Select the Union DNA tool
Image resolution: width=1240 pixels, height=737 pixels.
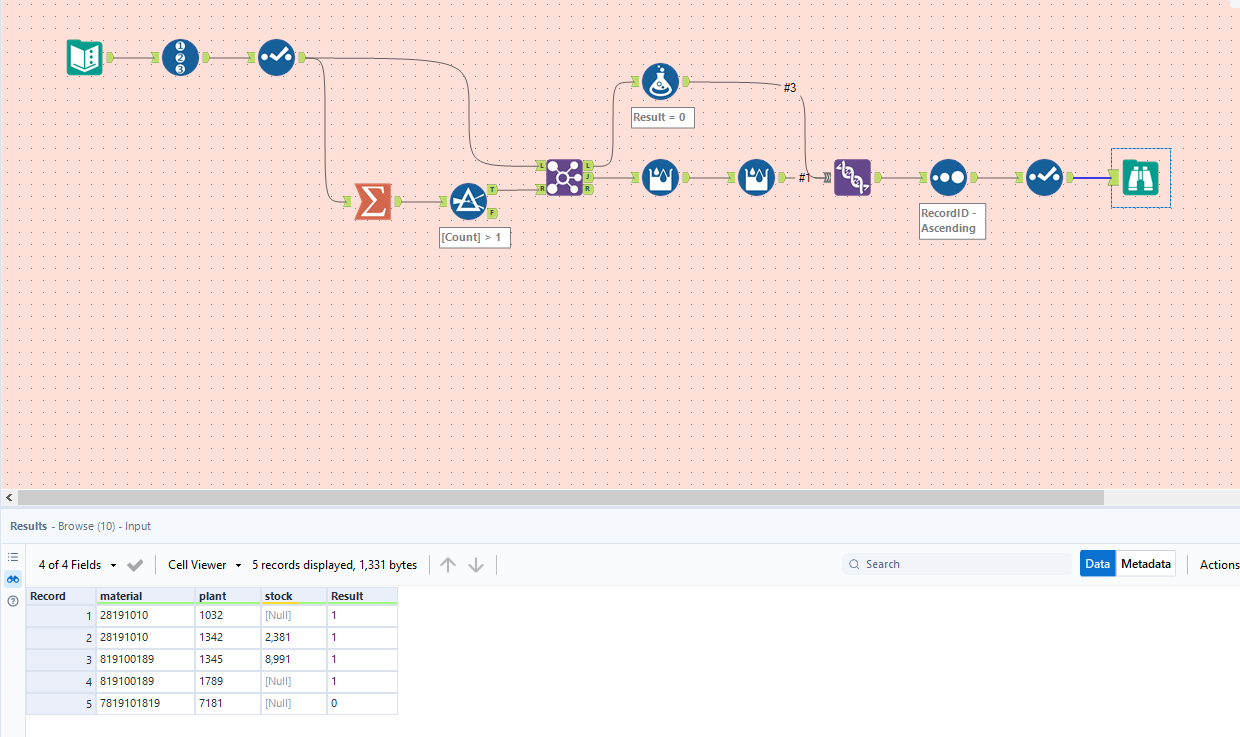click(x=852, y=177)
